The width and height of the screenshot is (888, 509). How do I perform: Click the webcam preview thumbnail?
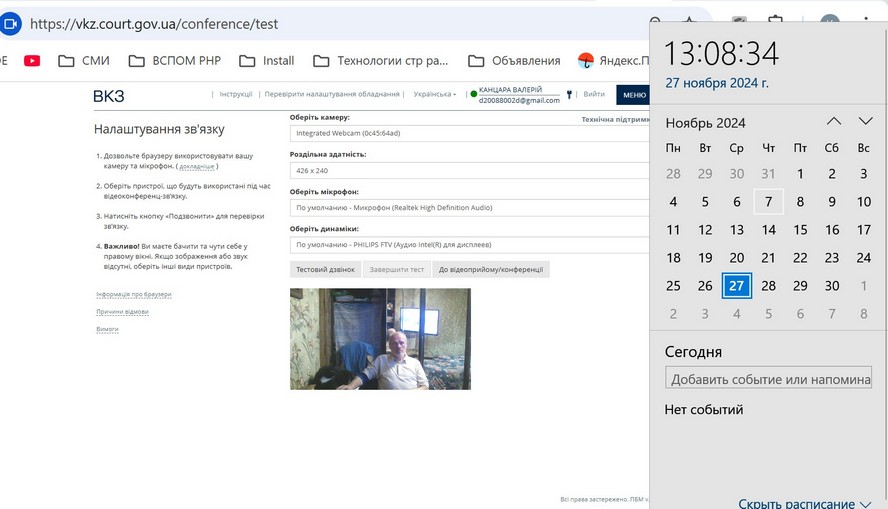380,339
